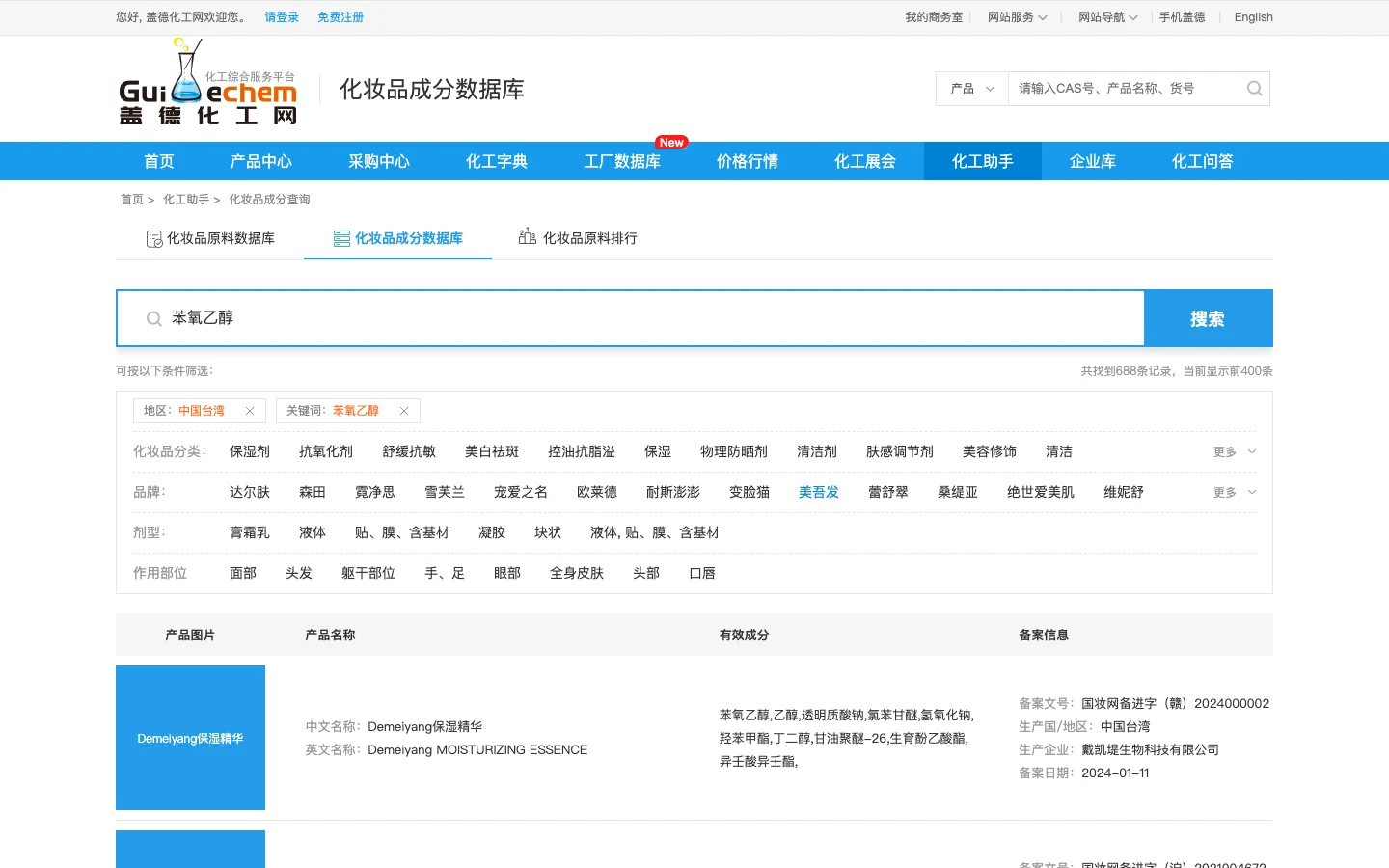This screenshot has width=1389, height=868.
Task: Filter by brand 耐斯澎澎
Action: (673, 492)
